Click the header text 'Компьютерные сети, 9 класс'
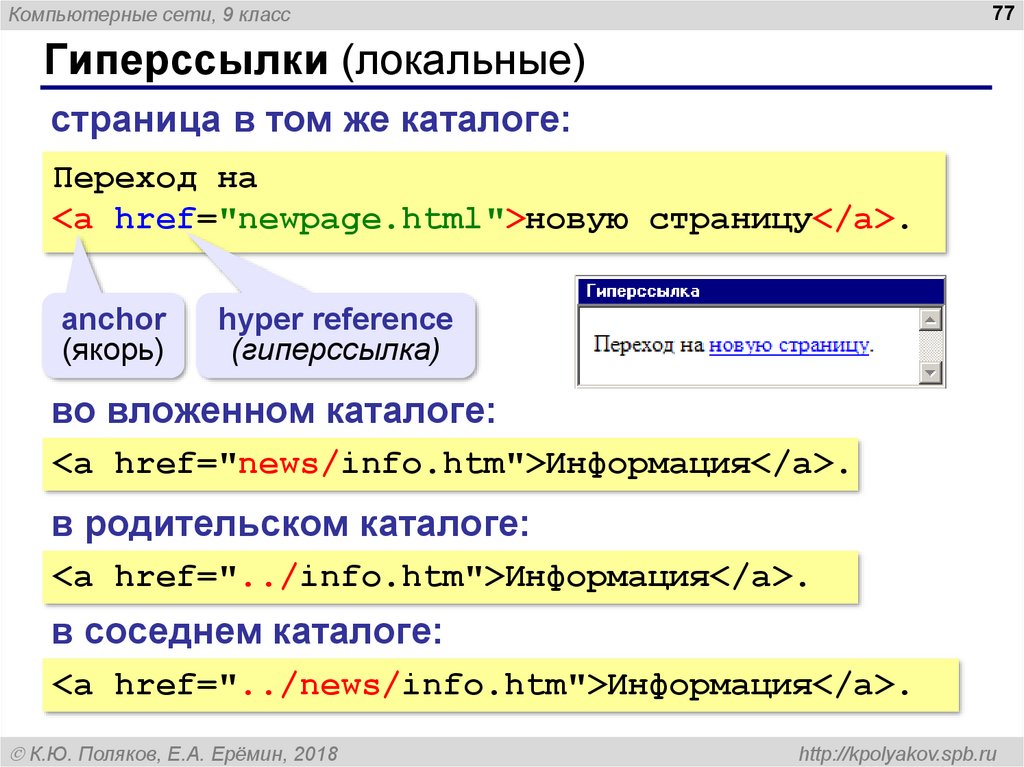 (x=150, y=14)
